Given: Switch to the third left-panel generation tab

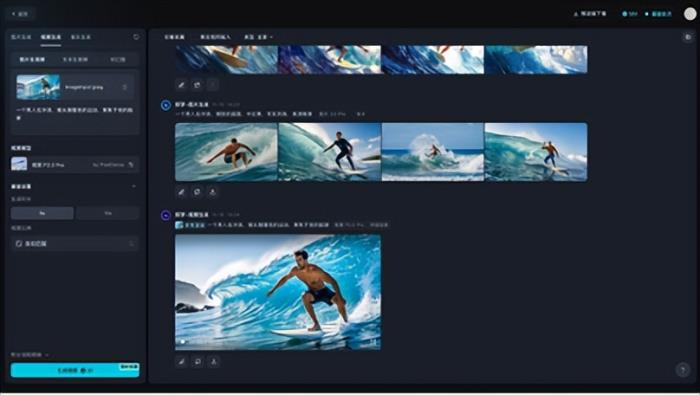Looking at the screenshot, I should coord(81,37).
